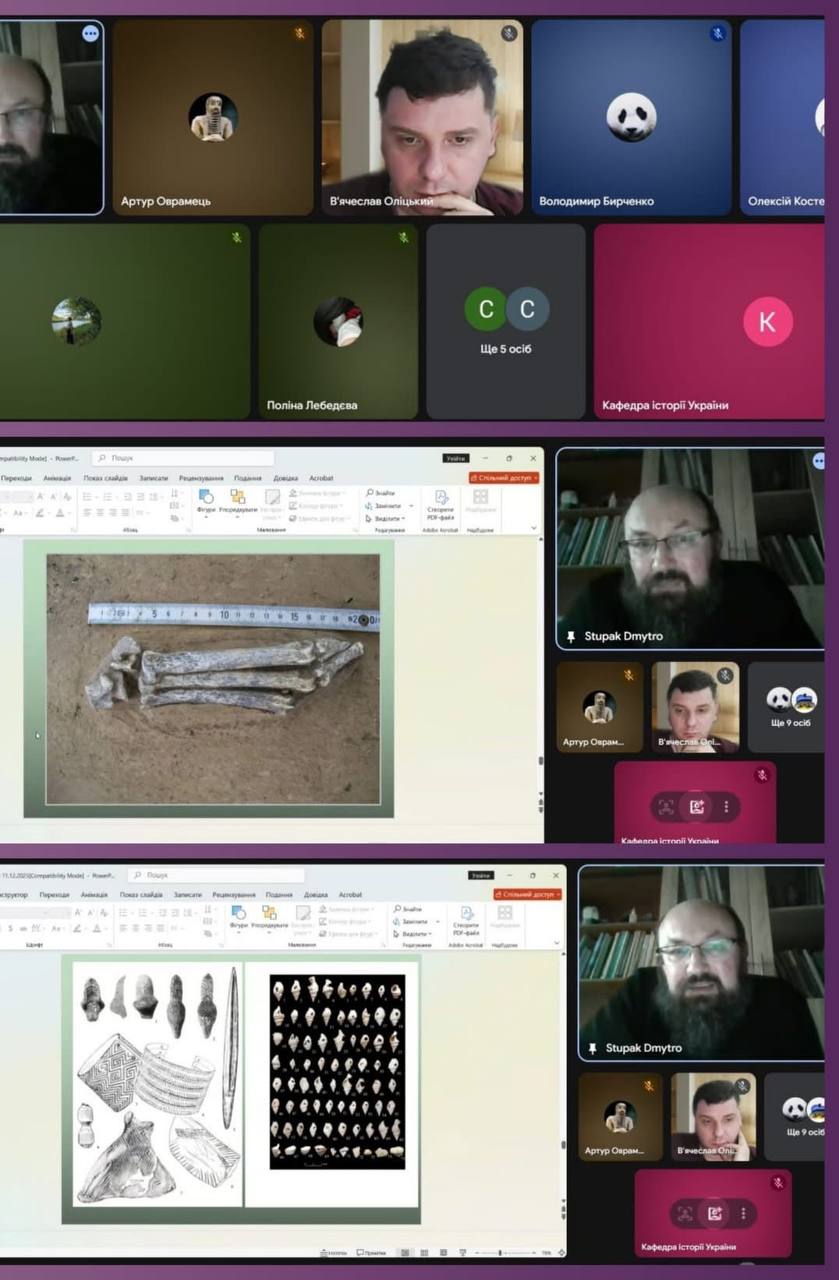Select Acrobat tab in lower PowerPoint window
This screenshot has width=839, height=1280.
tap(350, 895)
